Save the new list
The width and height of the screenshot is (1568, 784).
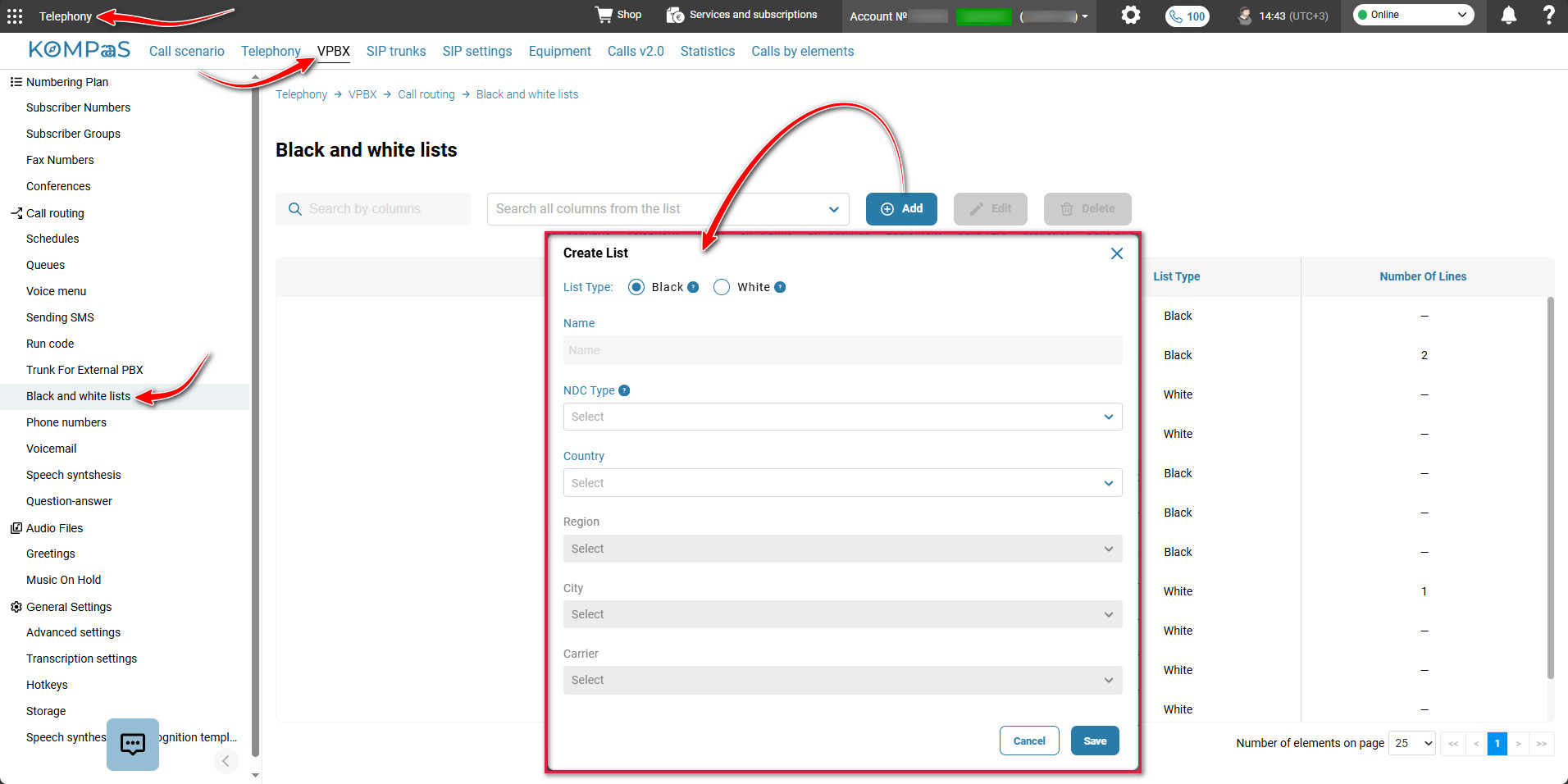(1095, 741)
